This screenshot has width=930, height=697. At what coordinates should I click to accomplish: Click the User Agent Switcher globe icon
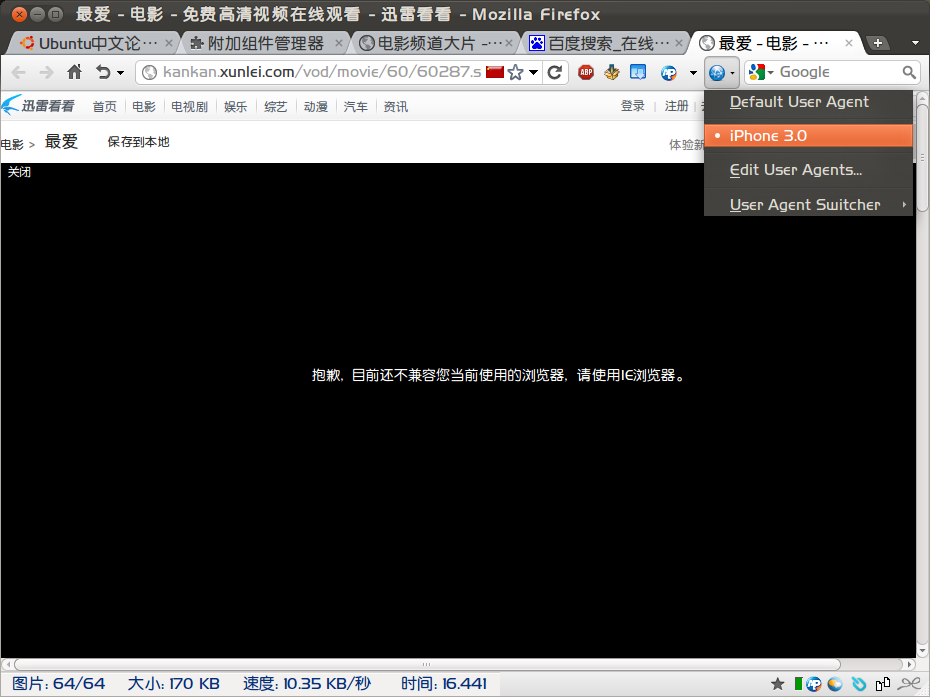pyautogui.click(x=716, y=73)
